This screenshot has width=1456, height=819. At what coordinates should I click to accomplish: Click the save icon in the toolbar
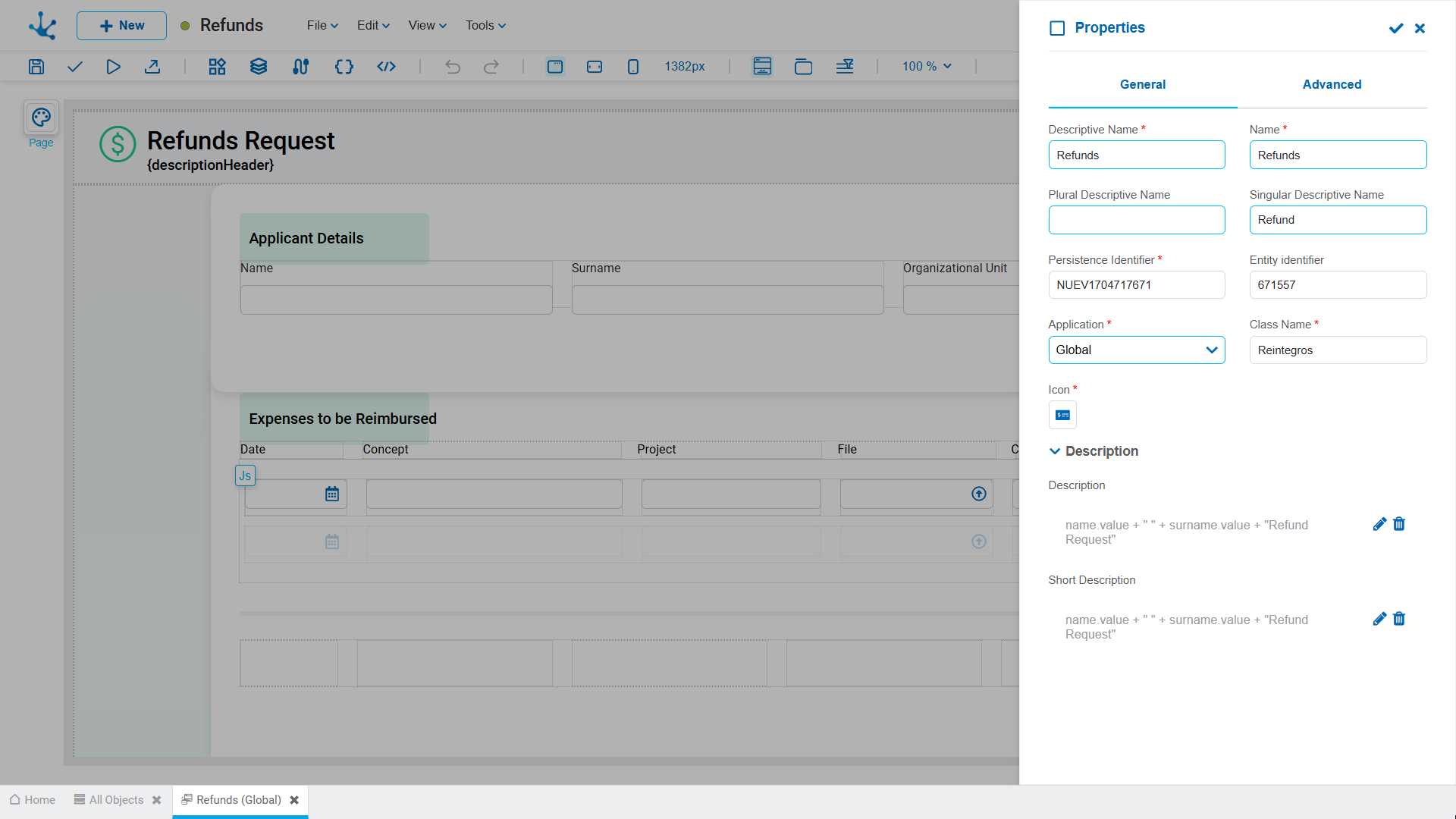pyautogui.click(x=35, y=66)
